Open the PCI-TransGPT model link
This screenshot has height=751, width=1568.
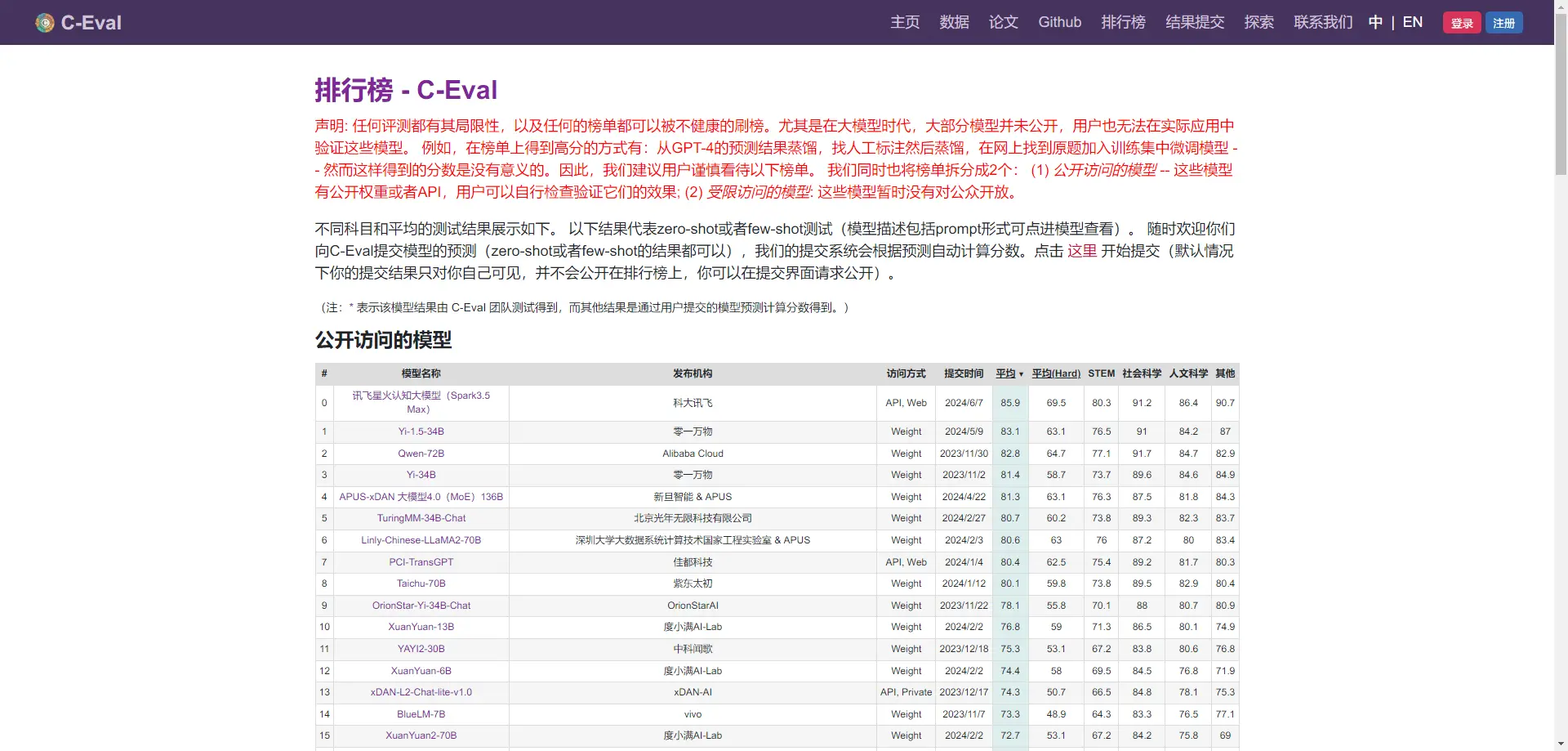pyautogui.click(x=421, y=562)
